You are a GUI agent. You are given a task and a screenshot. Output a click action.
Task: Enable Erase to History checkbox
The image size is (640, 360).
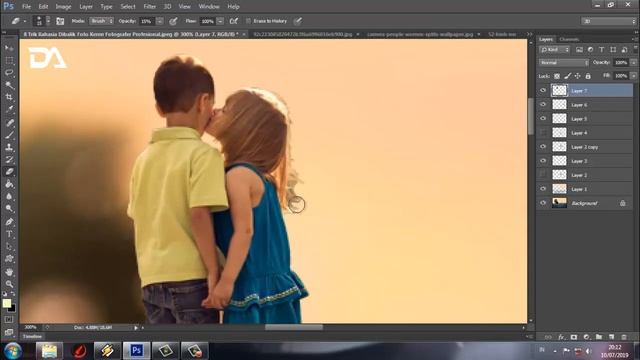tap(248, 21)
